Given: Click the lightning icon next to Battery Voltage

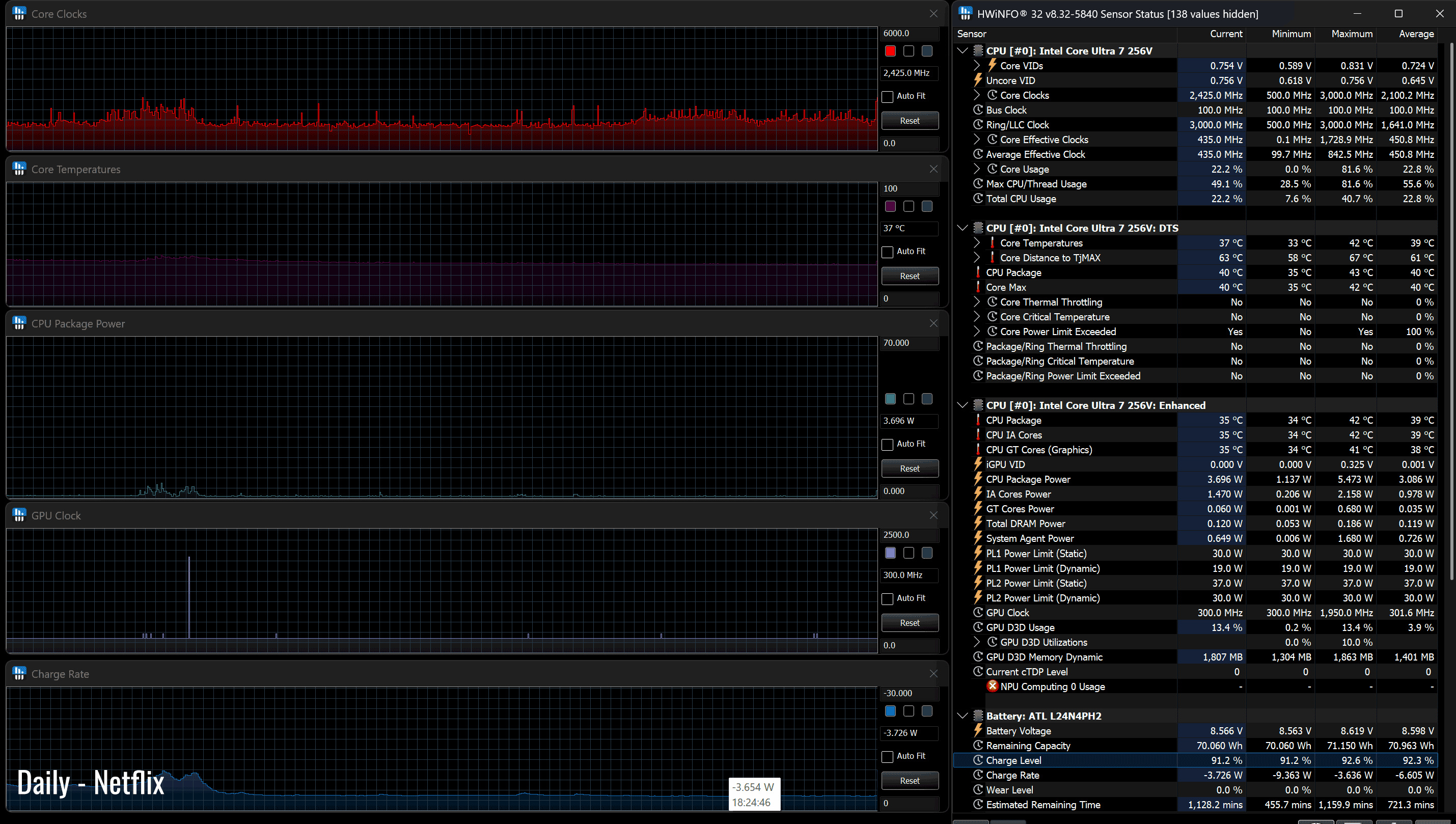Looking at the screenshot, I should click(x=978, y=731).
